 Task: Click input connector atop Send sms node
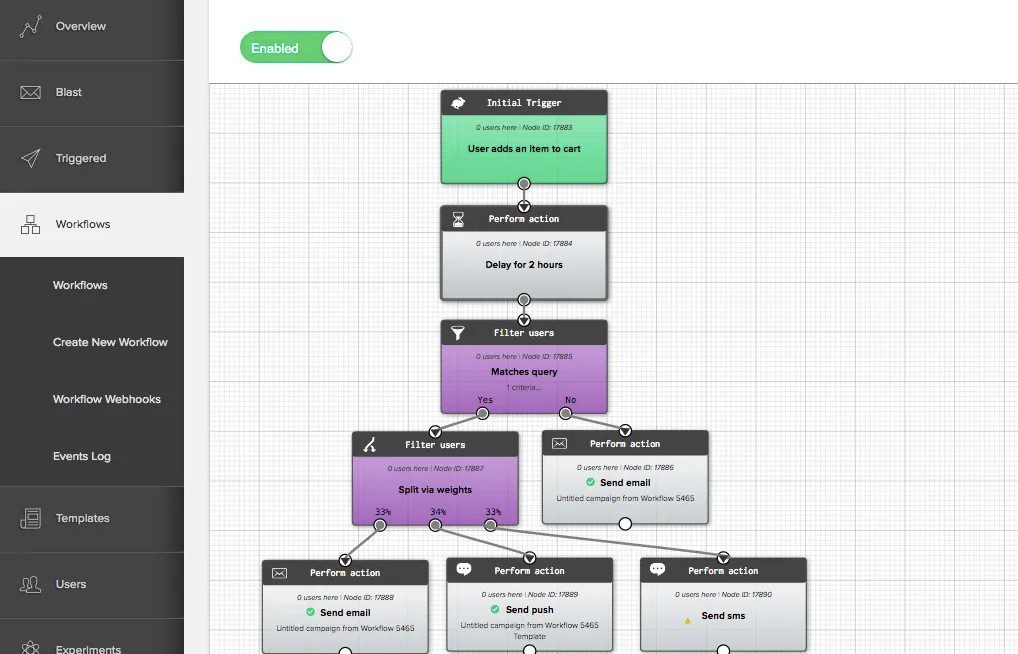723,559
